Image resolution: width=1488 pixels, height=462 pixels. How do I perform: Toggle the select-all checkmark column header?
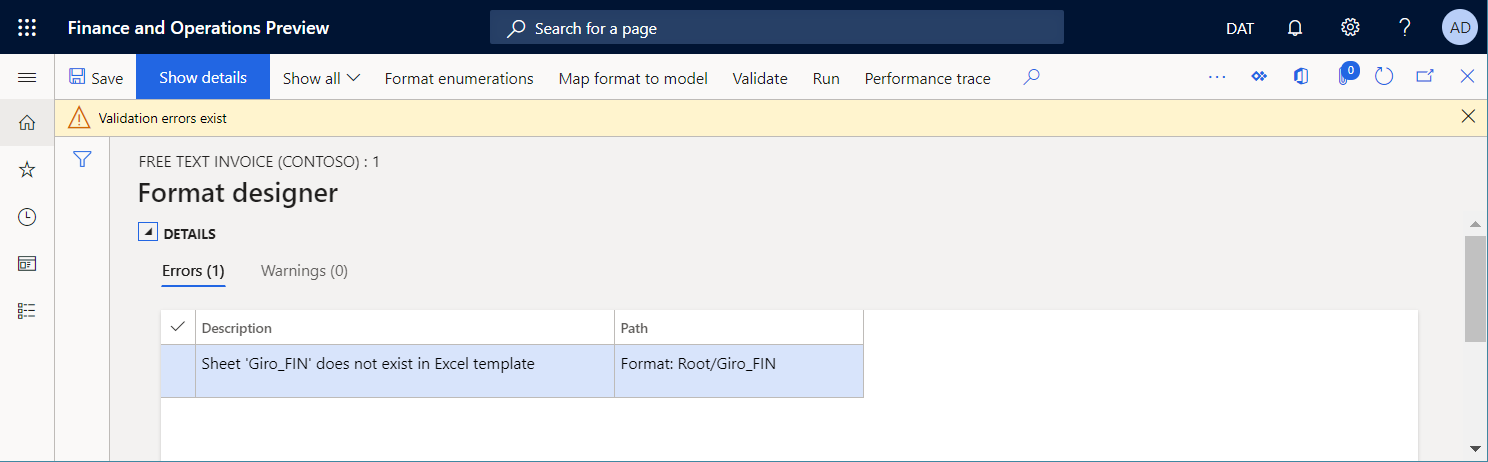click(x=178, y=327)
